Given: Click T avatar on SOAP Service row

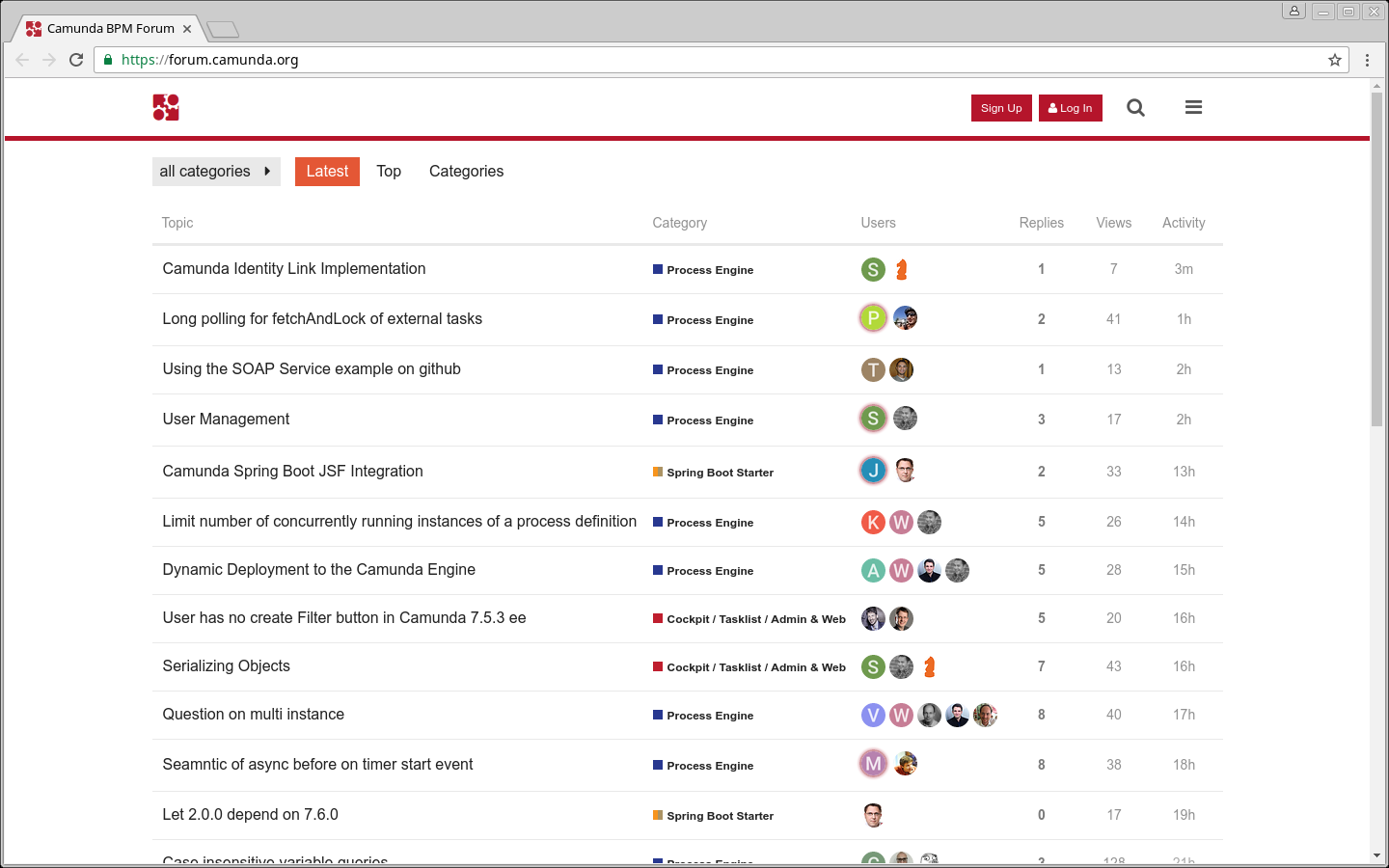Looking at the screenshot, I should (x=873, y=370).
